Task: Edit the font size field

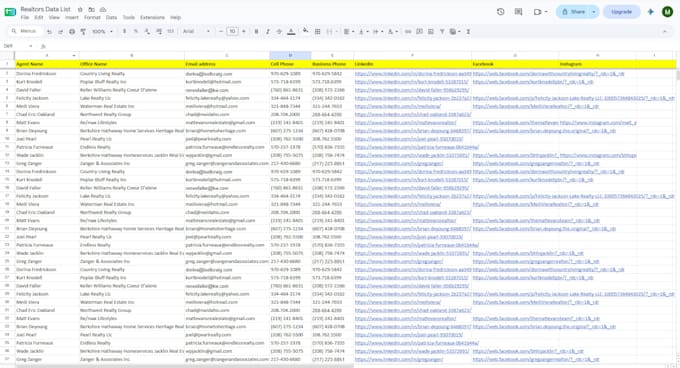Action: (232, 32)
